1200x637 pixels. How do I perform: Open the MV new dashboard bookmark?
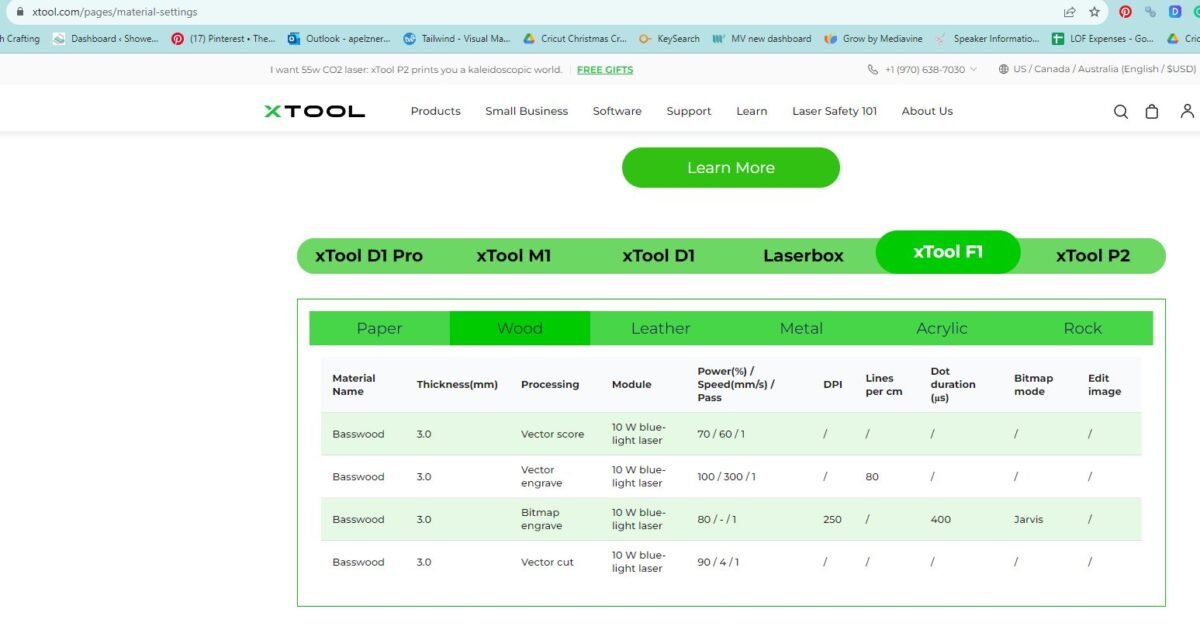coord(762,39)
